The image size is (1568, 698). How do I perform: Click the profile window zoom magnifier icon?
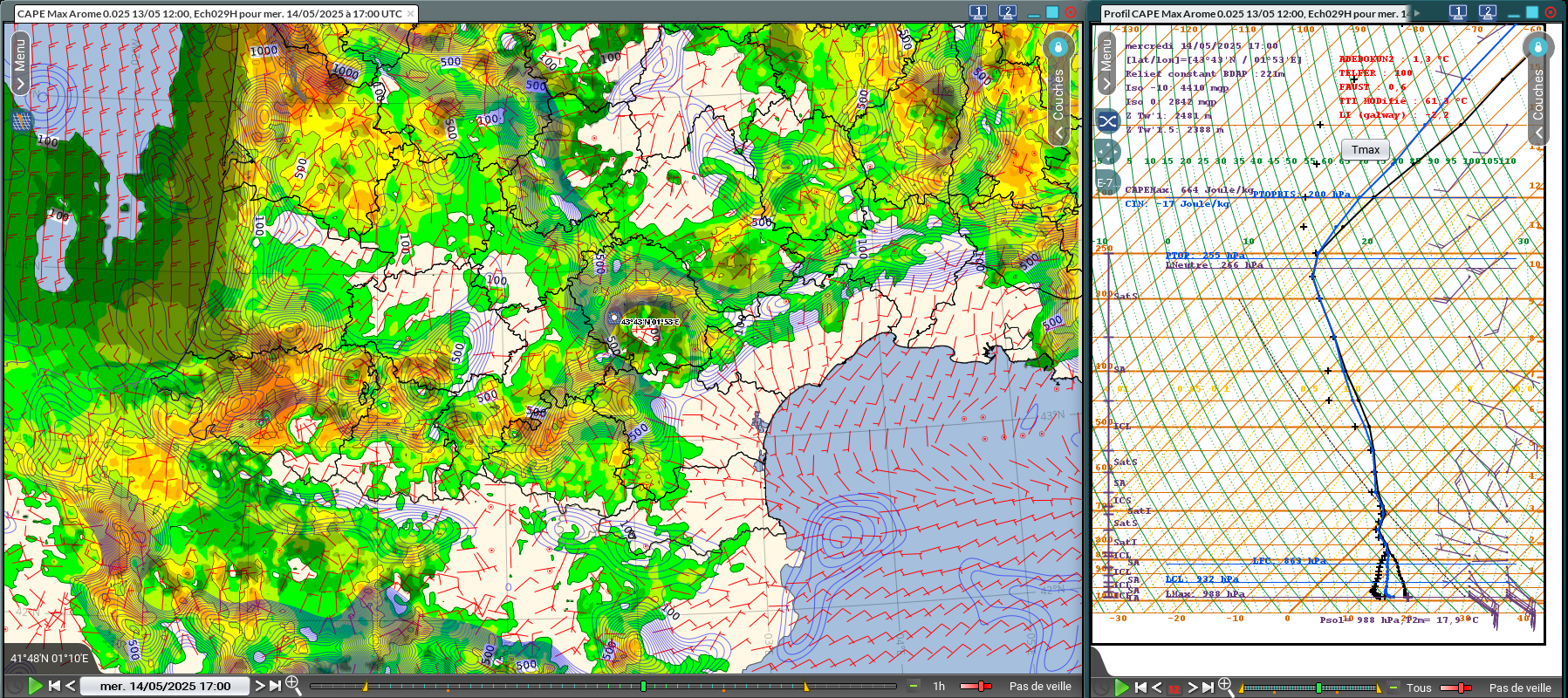[x=1226, y=687]
